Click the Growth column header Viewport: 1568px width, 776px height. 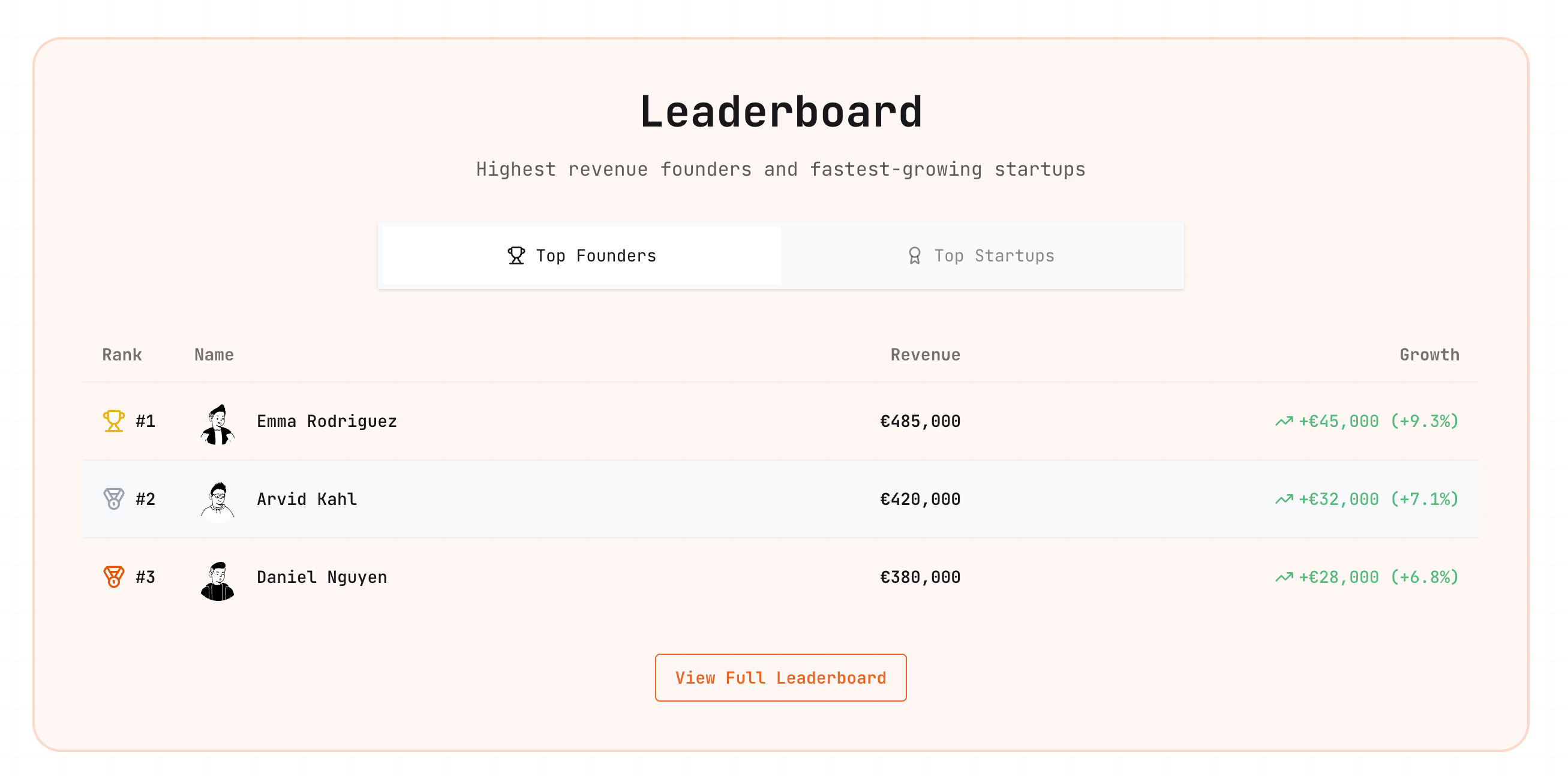click(1429, 354)
